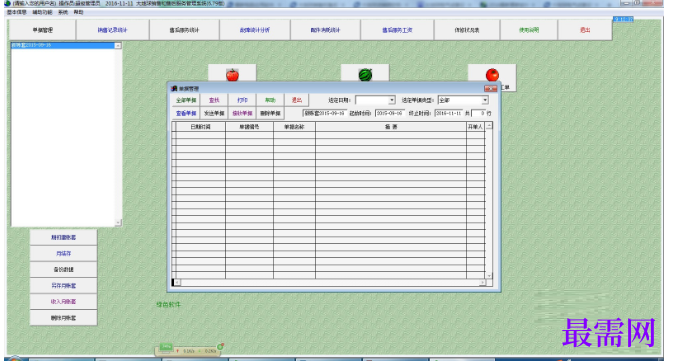
Task: Click 打印 button in the dialog
Action: coord(242,100)
